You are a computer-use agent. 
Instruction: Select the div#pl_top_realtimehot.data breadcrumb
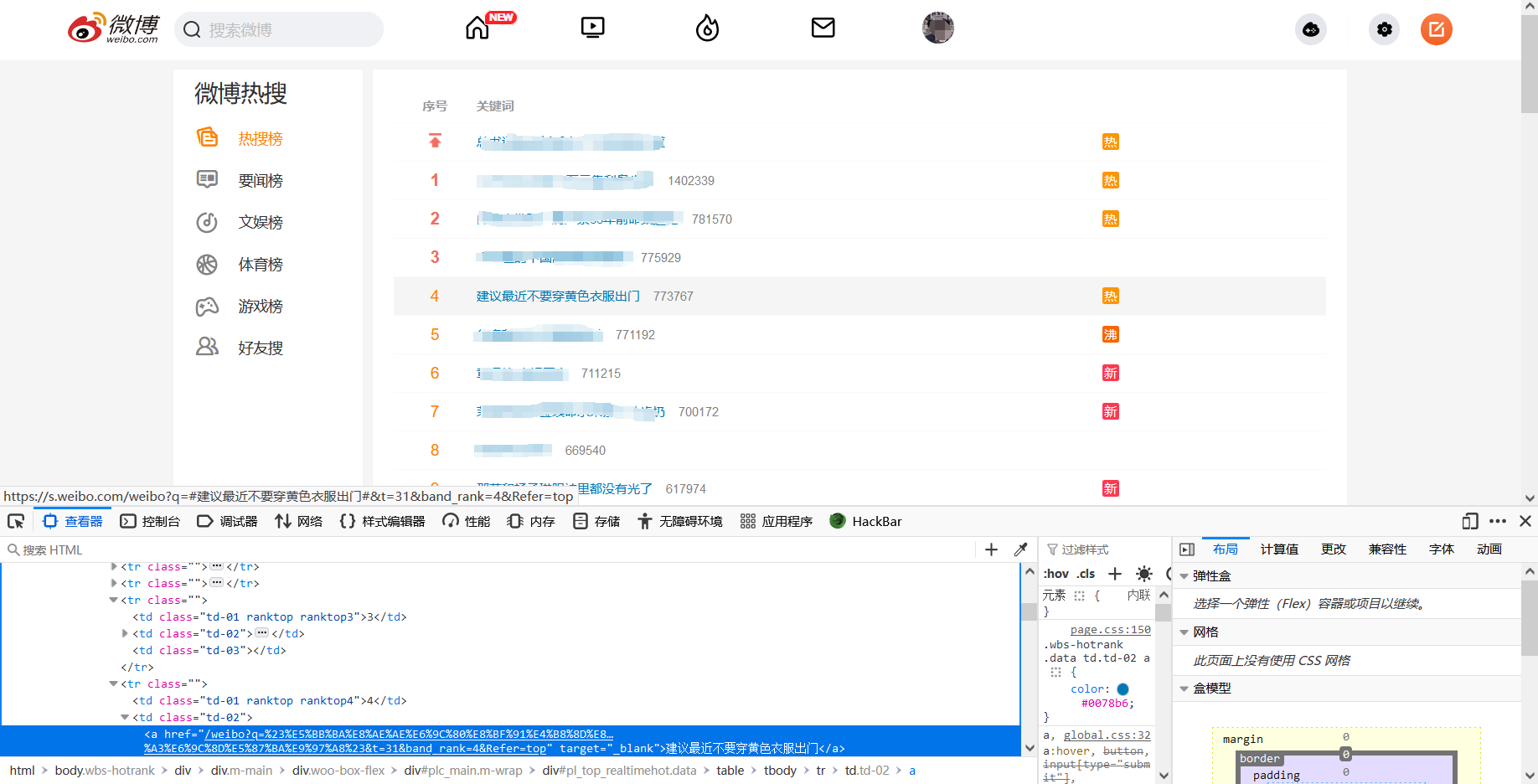click(619, 771)
